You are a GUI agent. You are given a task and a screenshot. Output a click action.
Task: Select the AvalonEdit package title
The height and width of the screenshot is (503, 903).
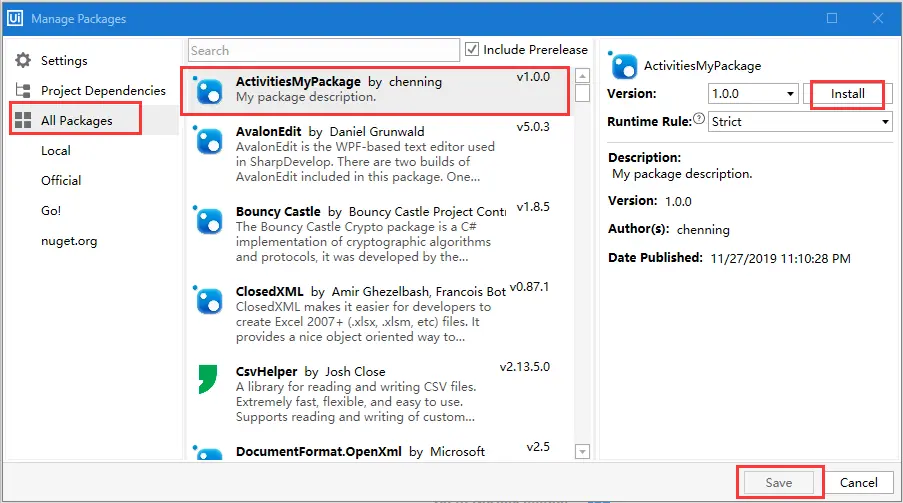(x=268, y=131)
